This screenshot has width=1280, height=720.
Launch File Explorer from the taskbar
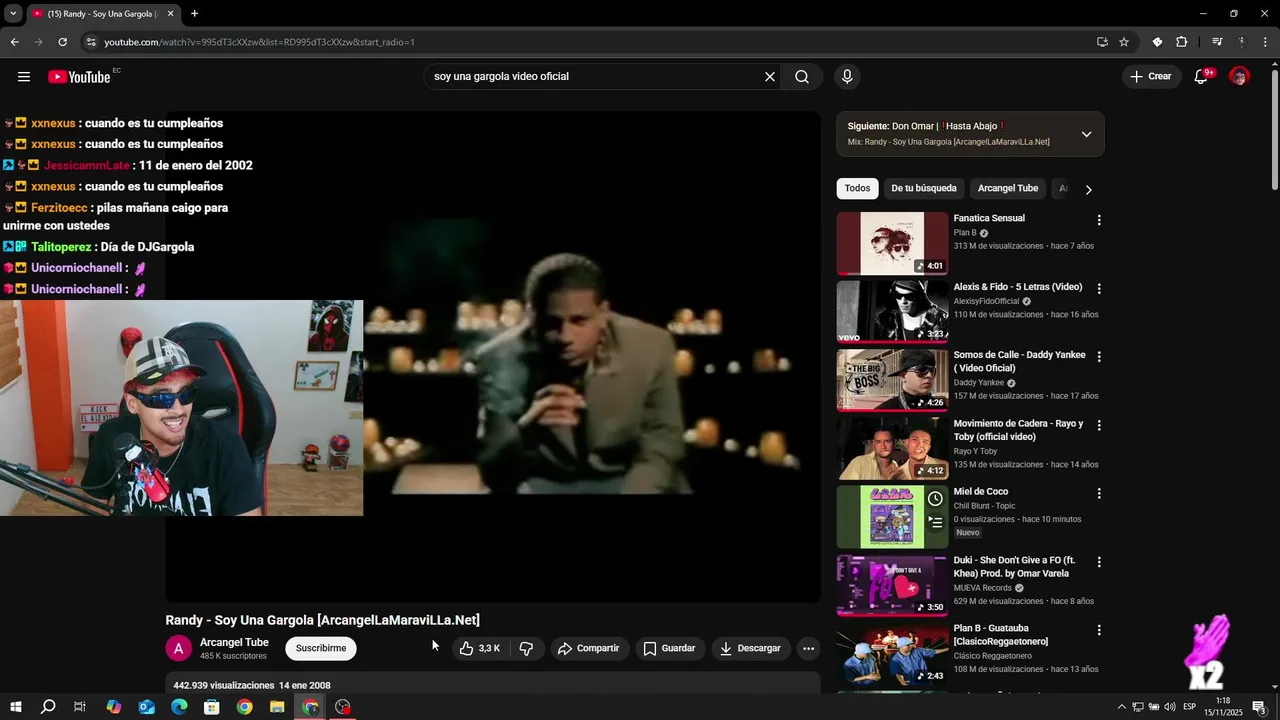point(277,707)
